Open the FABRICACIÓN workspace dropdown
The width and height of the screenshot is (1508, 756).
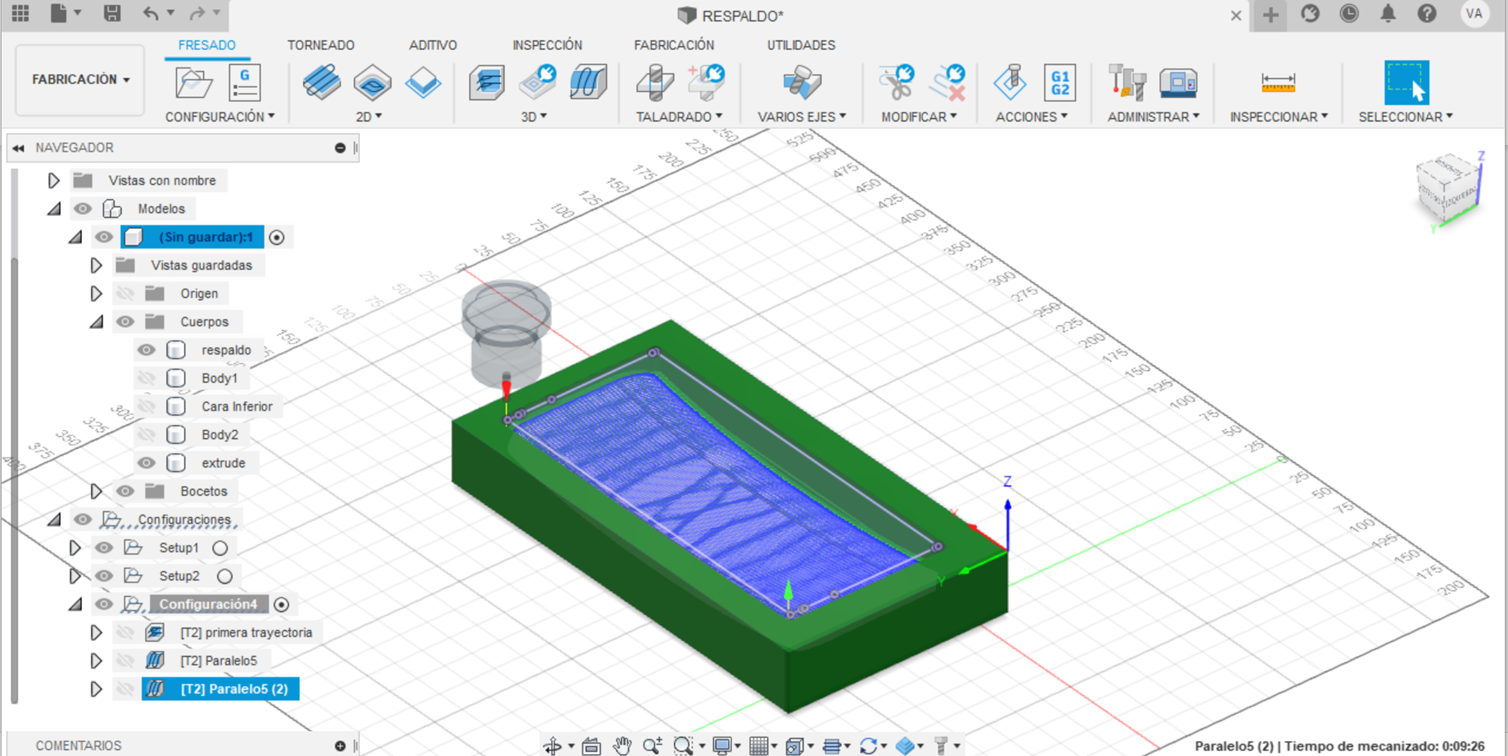coord(81,79)
